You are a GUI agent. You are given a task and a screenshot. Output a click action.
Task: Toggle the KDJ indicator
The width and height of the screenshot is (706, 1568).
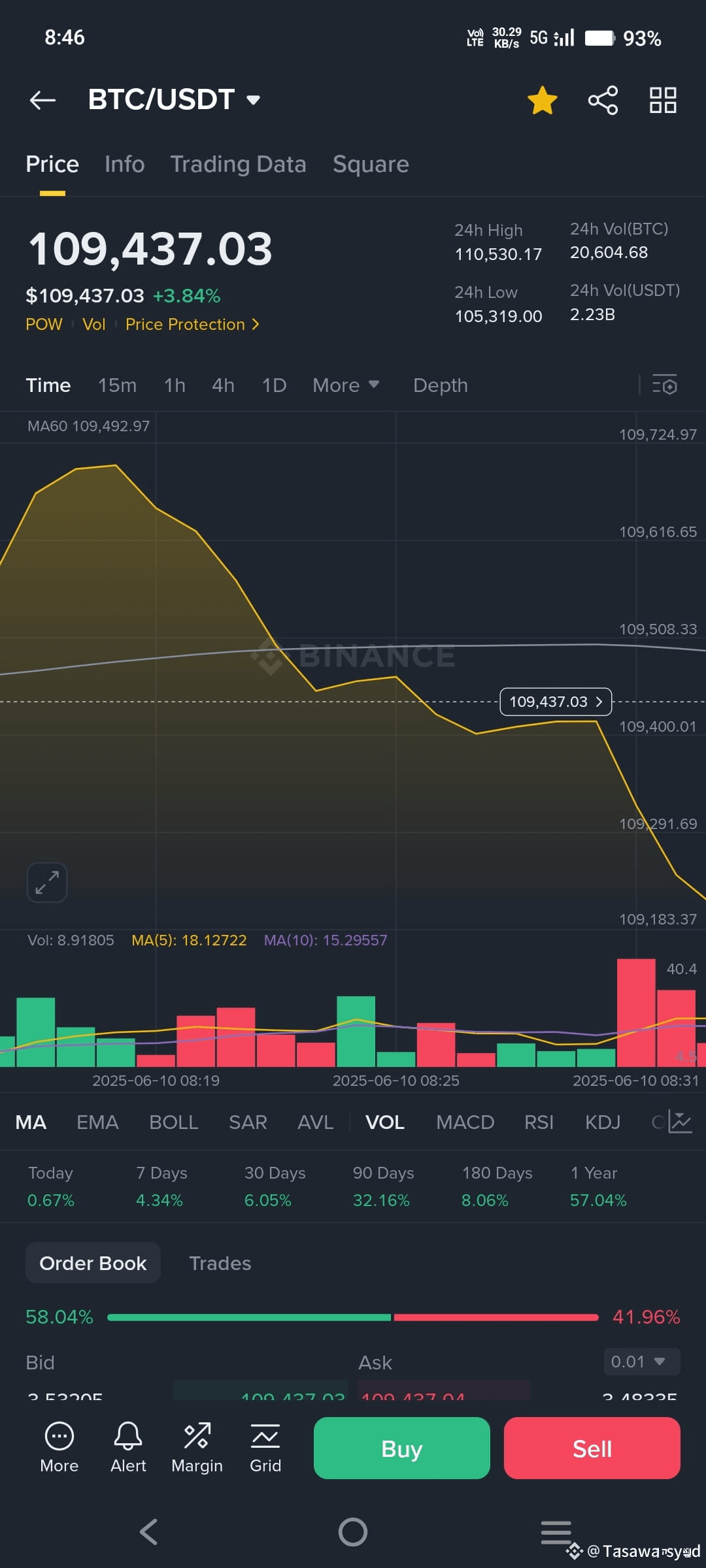(x=602, y=1122)
